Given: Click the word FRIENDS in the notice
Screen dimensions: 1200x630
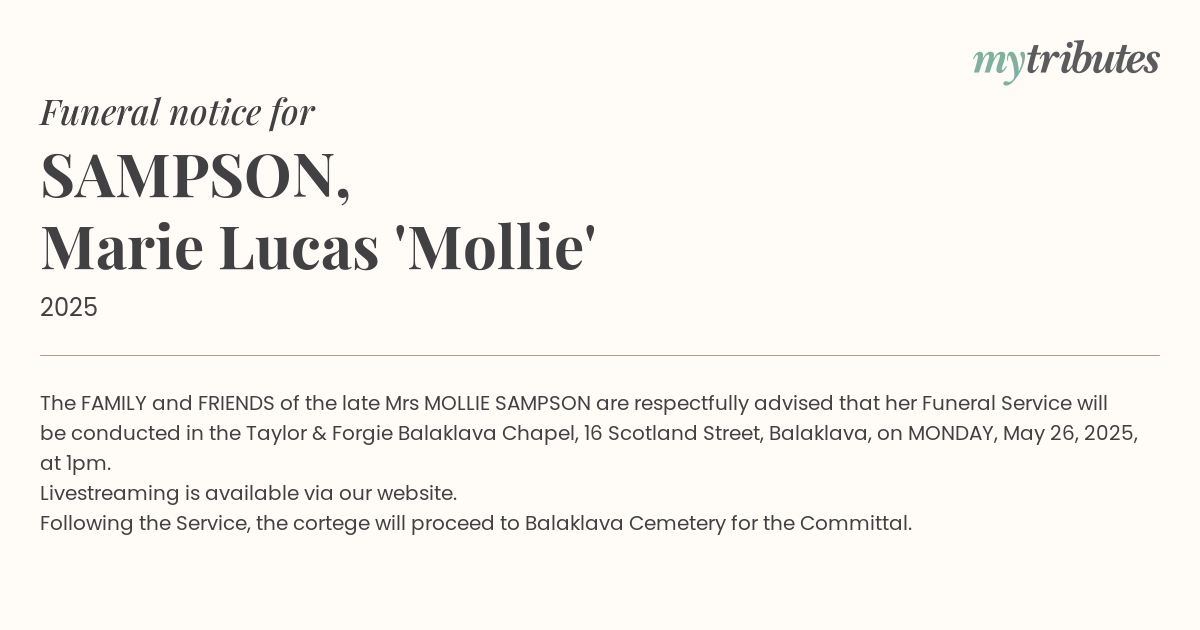Looking at the screenshot, I should pyautogui.click(x=236, y=403).
